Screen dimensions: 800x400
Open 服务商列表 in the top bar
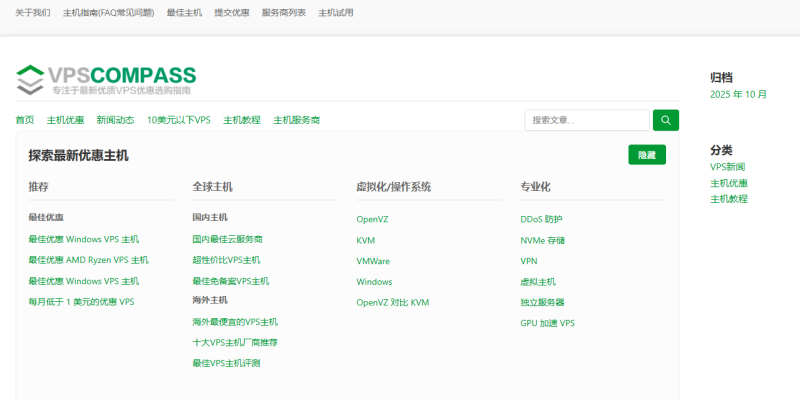[x=284, y=13]
